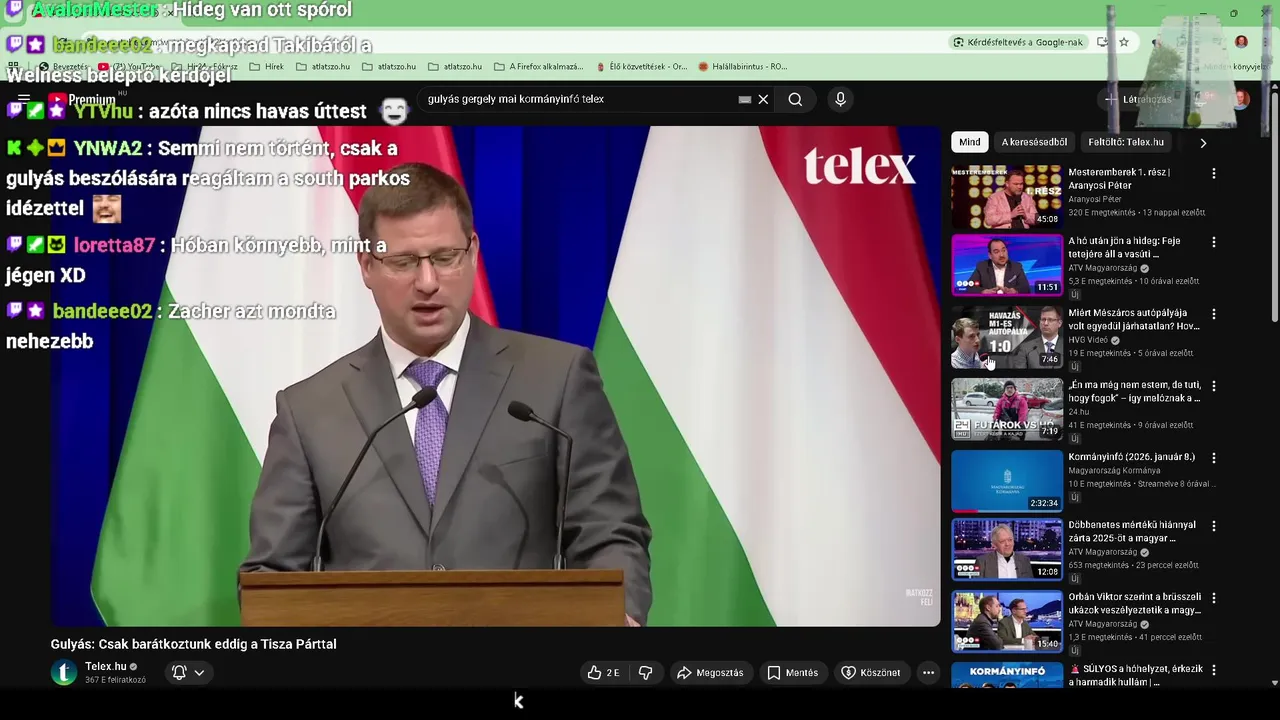Open 'Mesteremberek 1. rész' video thumbnail

coord(1007,196)
